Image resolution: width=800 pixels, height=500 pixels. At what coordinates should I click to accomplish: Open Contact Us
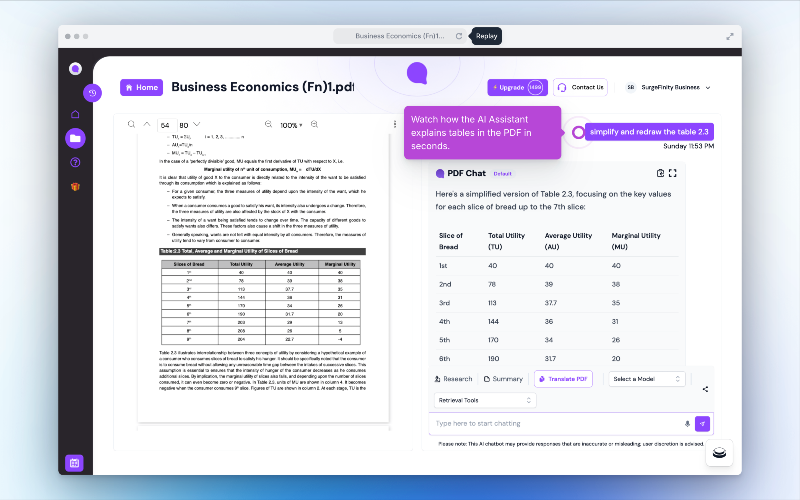click(x=580, y=87)
